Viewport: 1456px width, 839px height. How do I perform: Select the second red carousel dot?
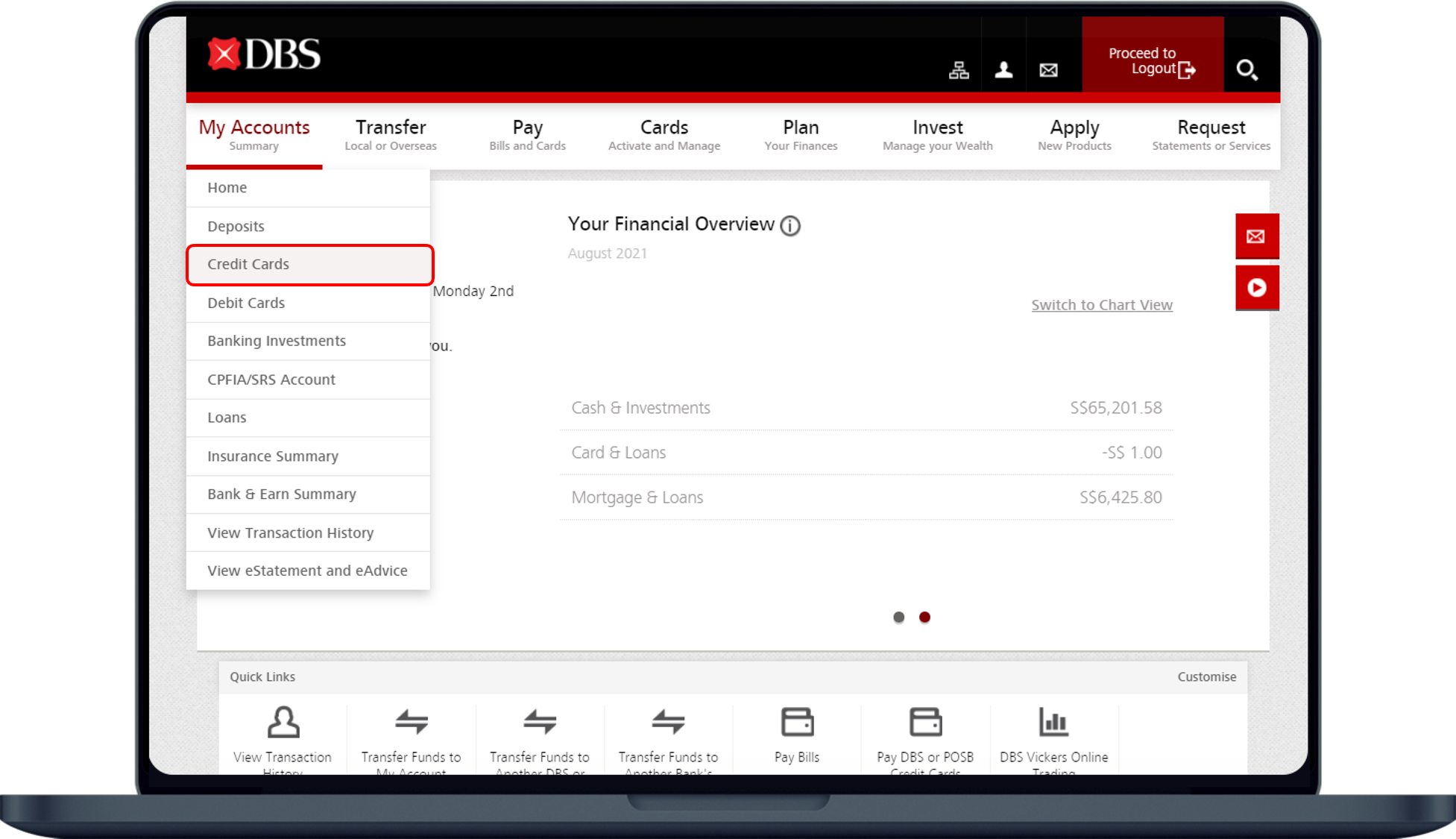click(924, 617)
